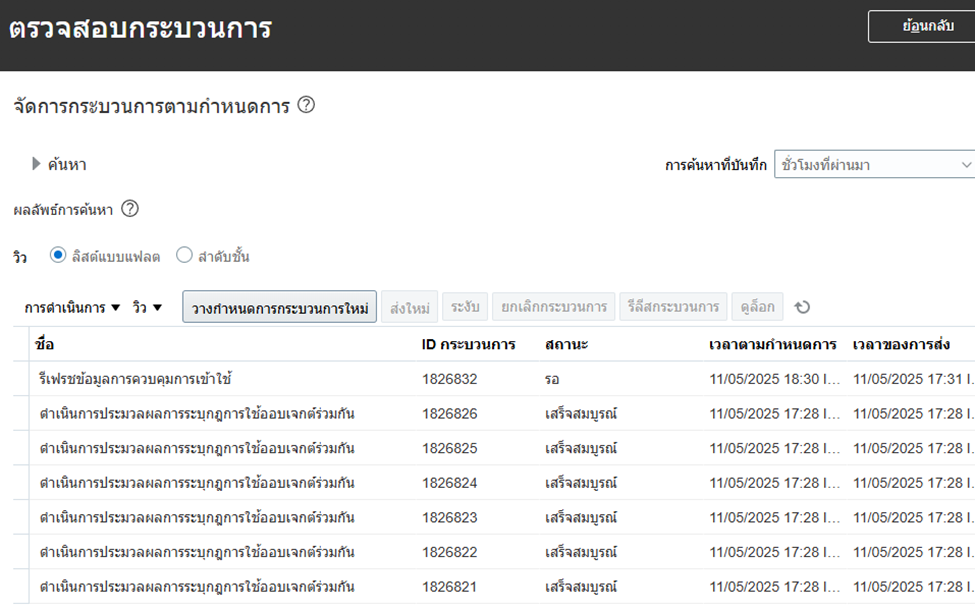
Task: Click วางกำหนดการกระบวนการใหม่ button
Action: (x=279, y=308)
